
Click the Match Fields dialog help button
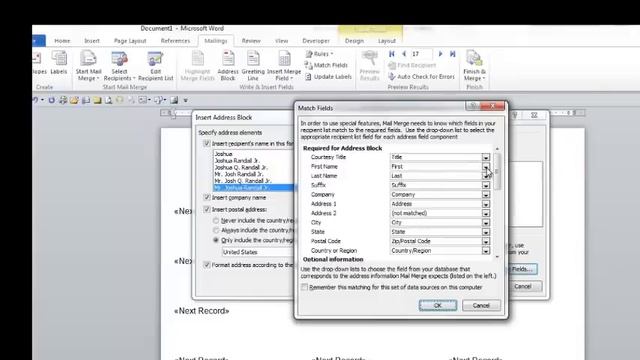pyautogui.click(x=473, y=106)
